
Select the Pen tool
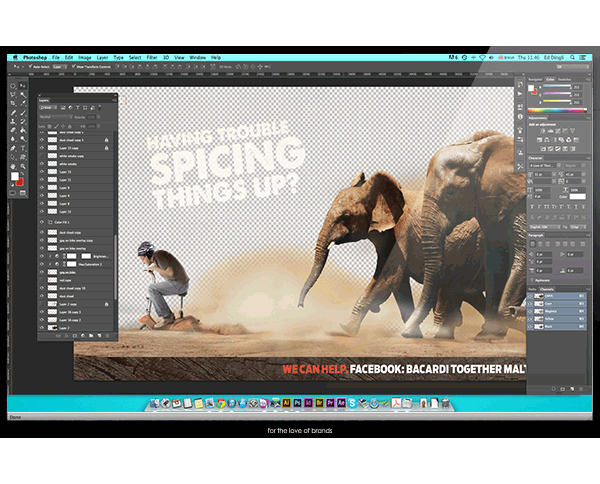13,148
